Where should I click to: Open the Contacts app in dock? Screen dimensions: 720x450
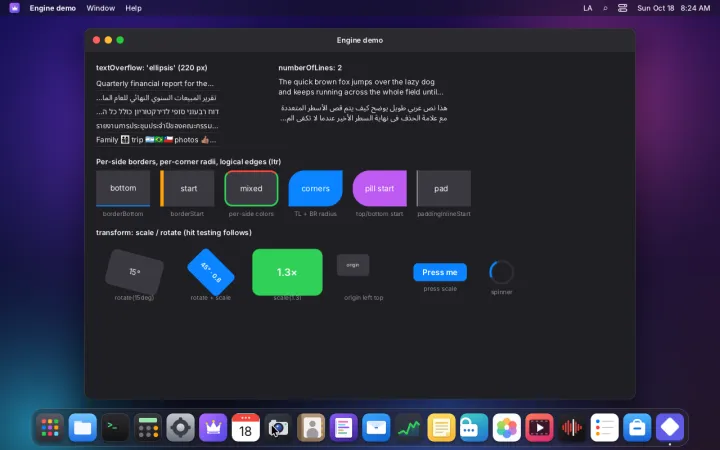pyautogui.click(x=311, y=428)
